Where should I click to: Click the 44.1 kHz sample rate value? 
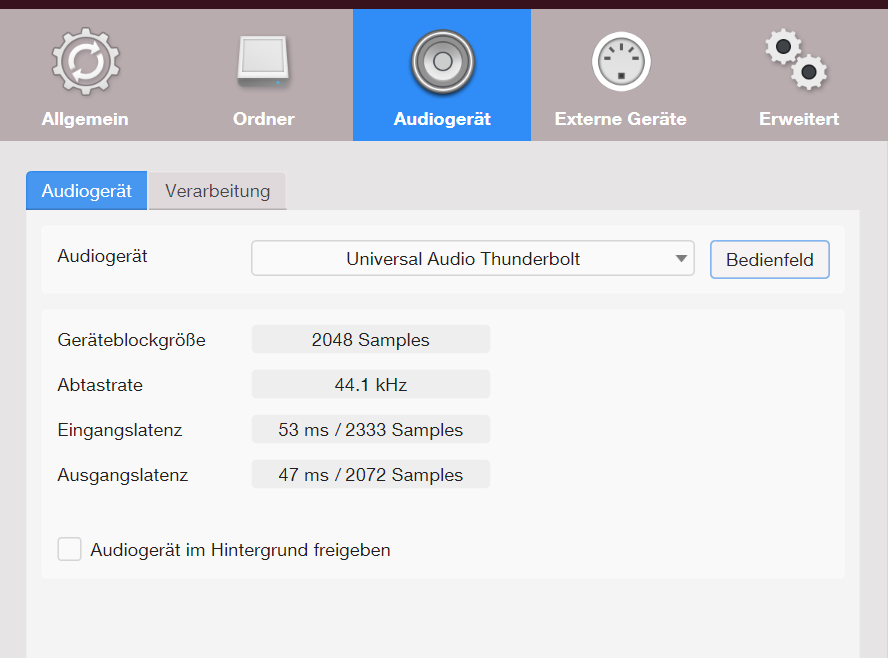[371, 384]
